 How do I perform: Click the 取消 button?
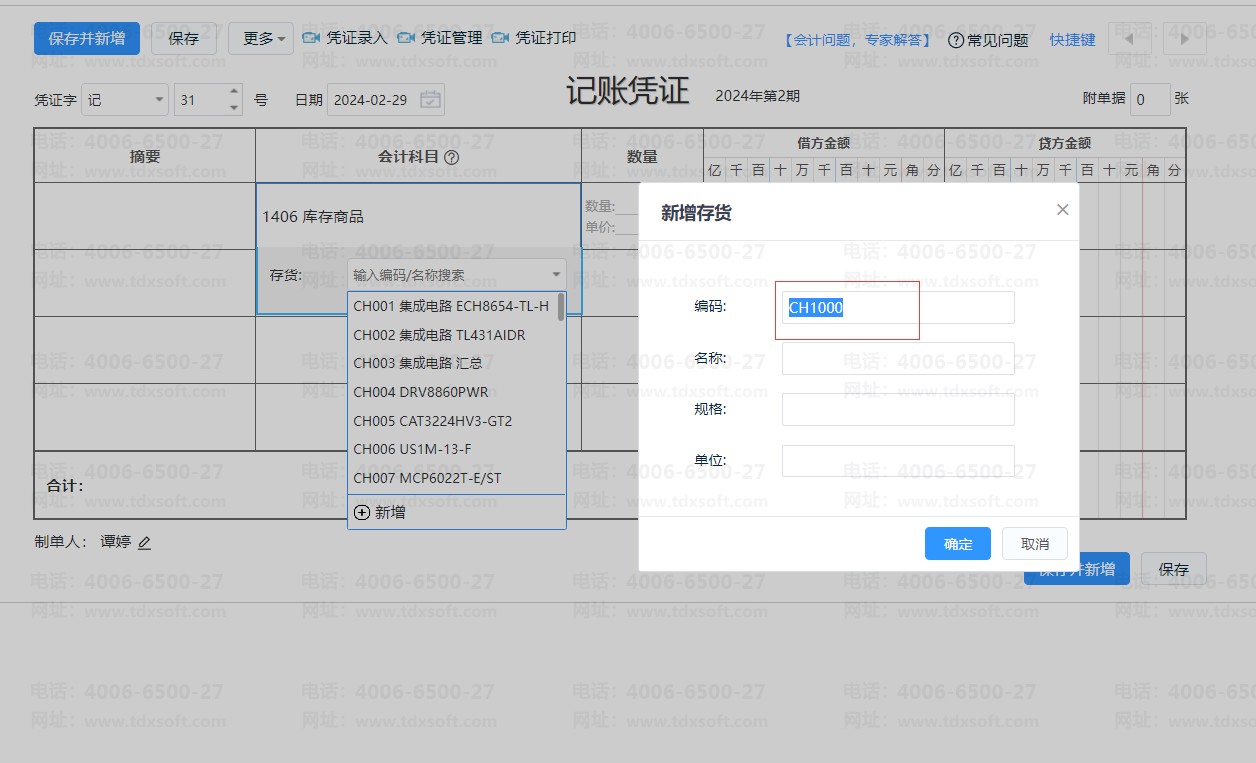coord(1035,543)
